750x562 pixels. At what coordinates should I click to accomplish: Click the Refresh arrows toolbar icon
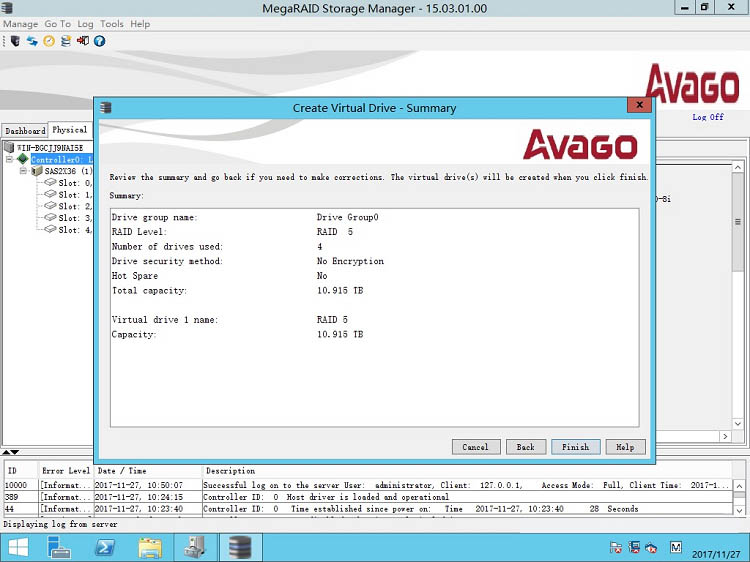[32, 41]
